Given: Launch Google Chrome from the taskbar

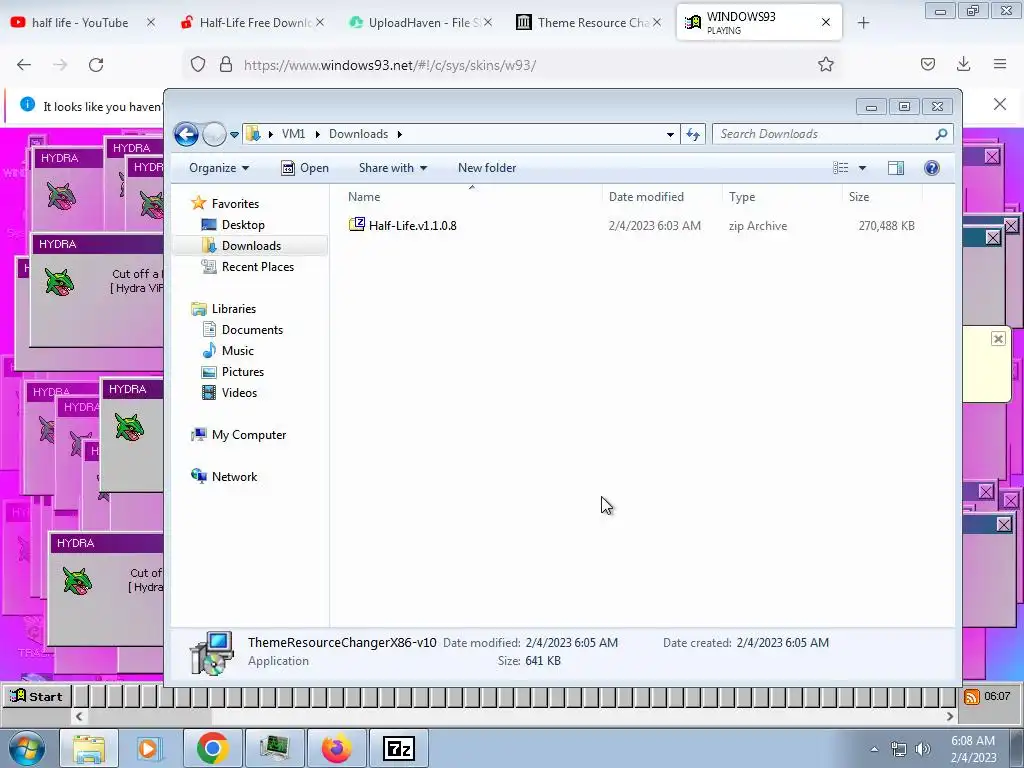Looking at the screenshot, I should (x=212, y=748).
